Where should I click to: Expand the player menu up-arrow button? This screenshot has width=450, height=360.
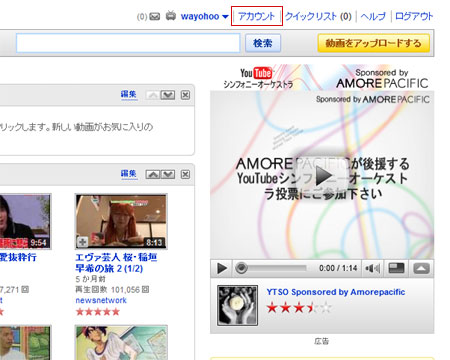421,268
